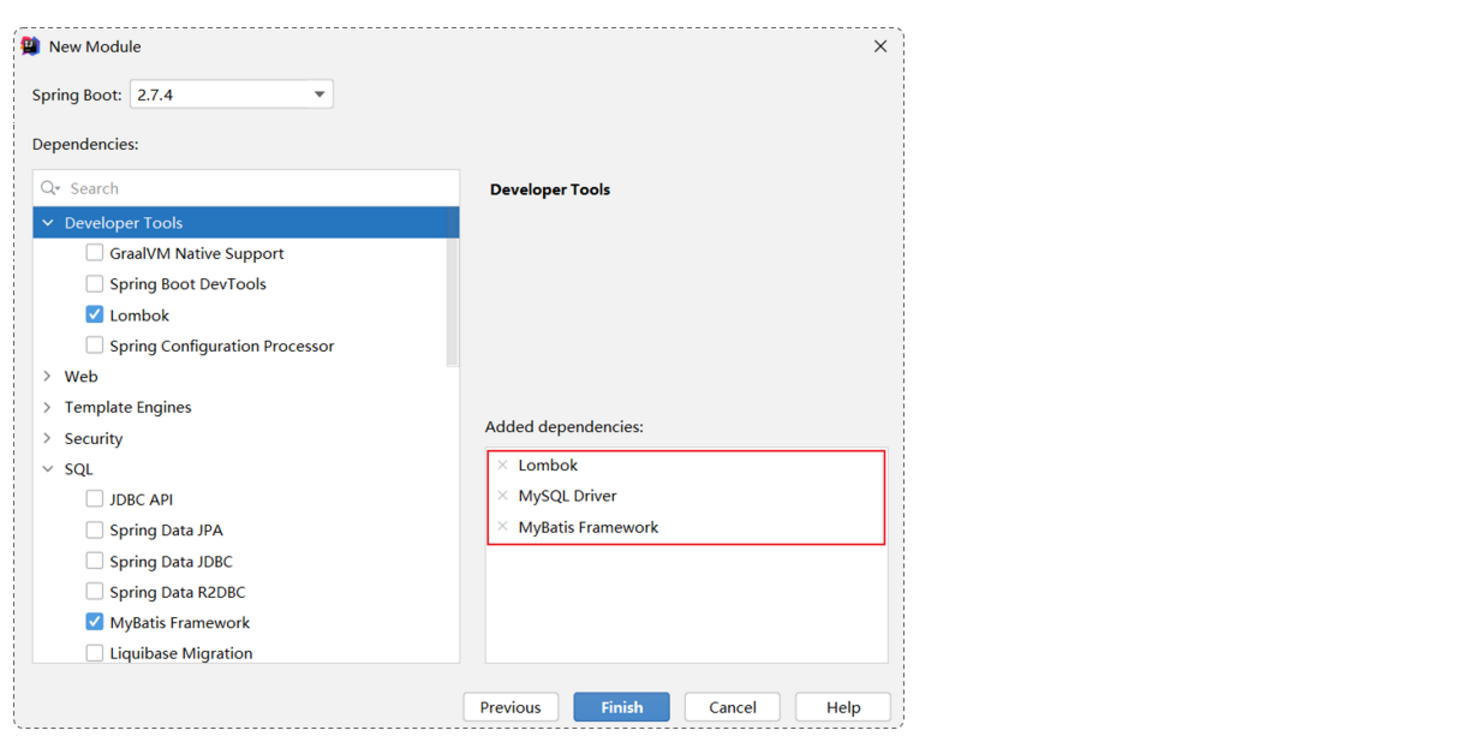The image size is (1458, 750).
Task: Expand the Template Engines category chevron
Action: tap(48, 407)
